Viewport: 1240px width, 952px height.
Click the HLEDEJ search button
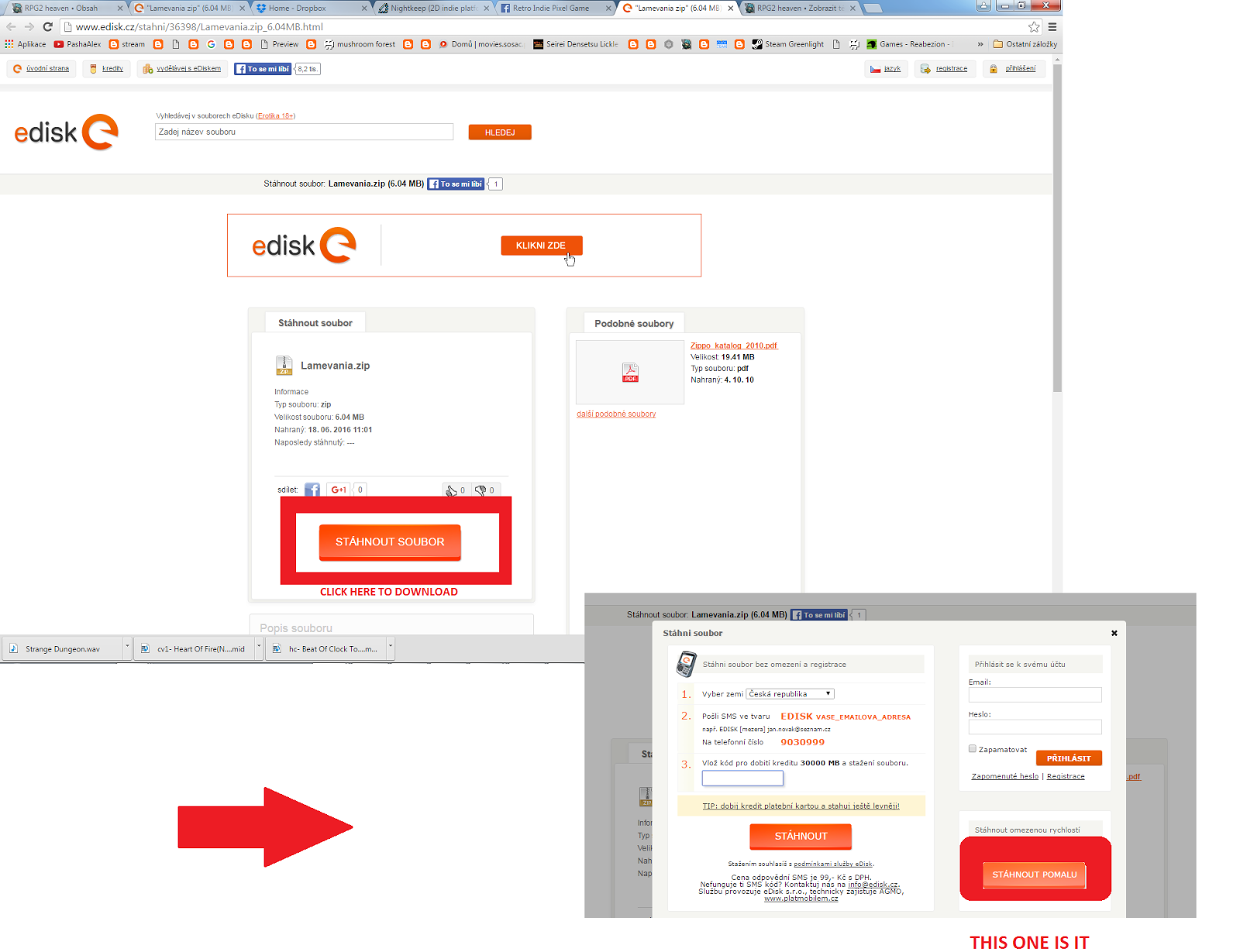500,132
